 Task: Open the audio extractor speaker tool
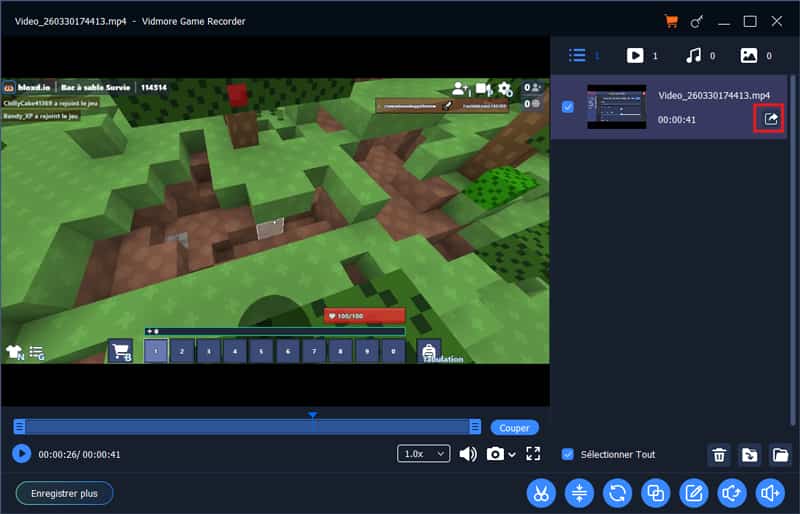point(732,493)
